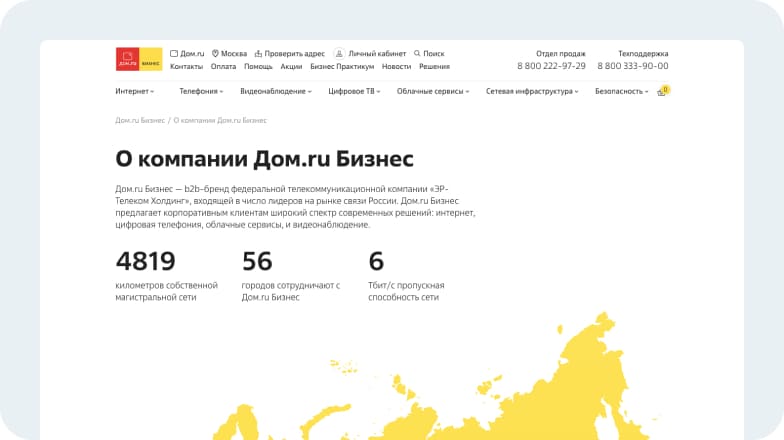
Task: Open the shopping cart icon
Action: [x=662, y=91]
